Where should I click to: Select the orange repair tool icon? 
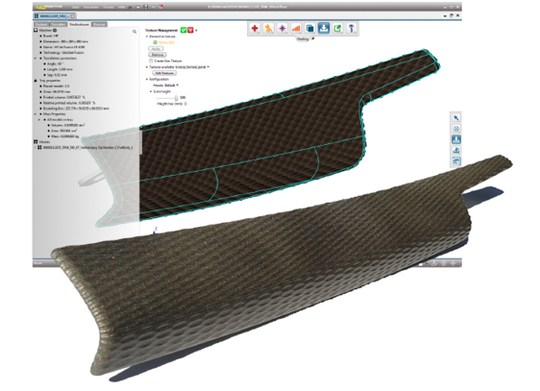(268, 28)
